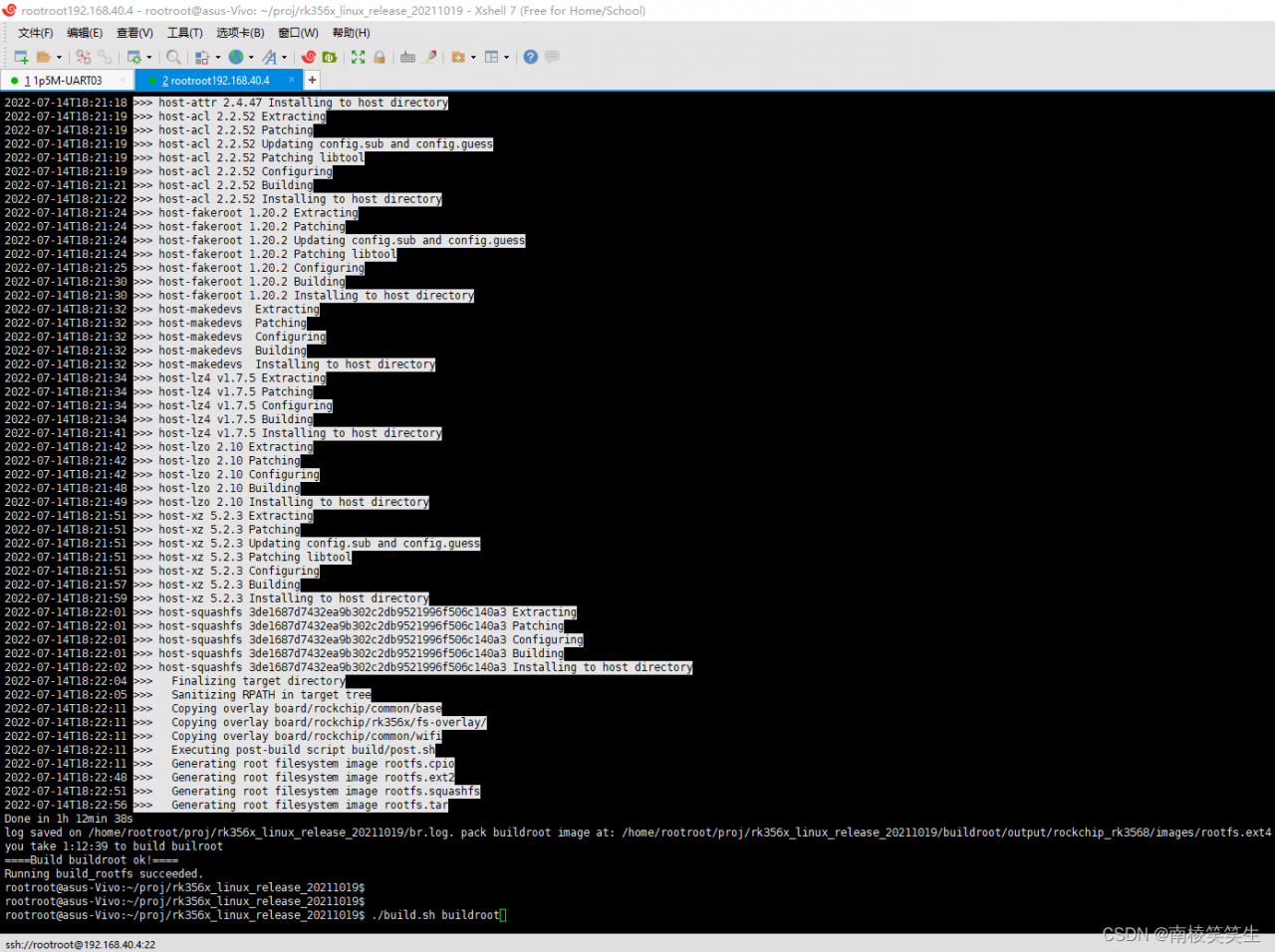This screenshot has height=952, width=1275.
Task: Click 'Running build_rootfs succeeded.' line
Action: coord(104,873)
